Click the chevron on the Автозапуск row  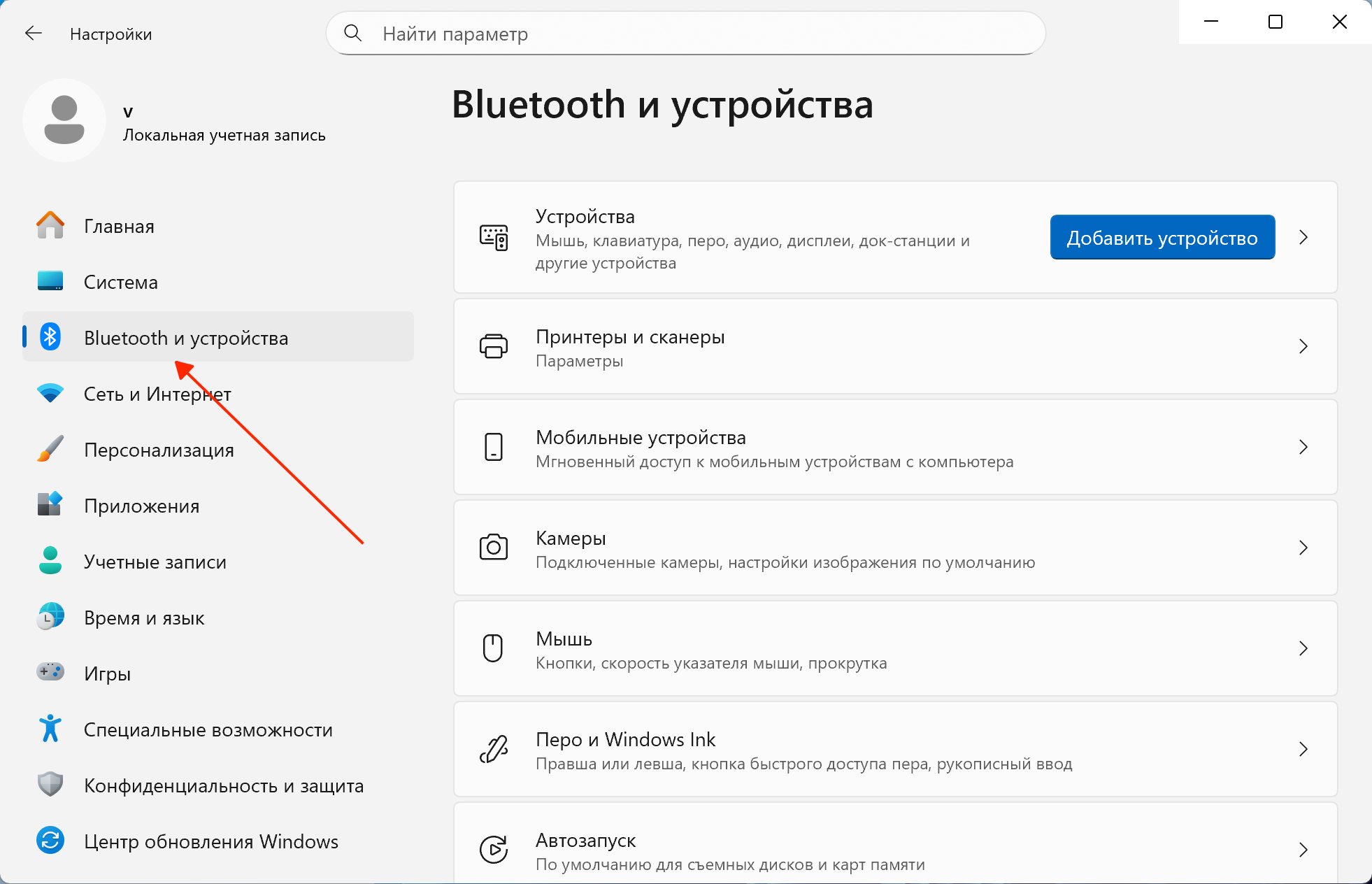1303,850
